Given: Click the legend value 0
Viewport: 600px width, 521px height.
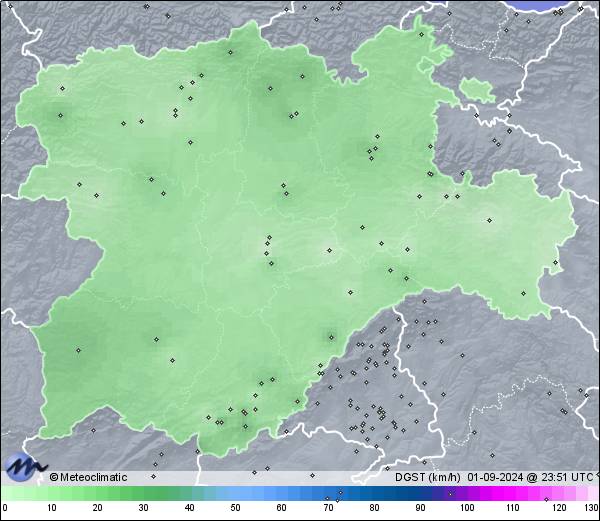Looking at the screenshot, I should (5, 508).
